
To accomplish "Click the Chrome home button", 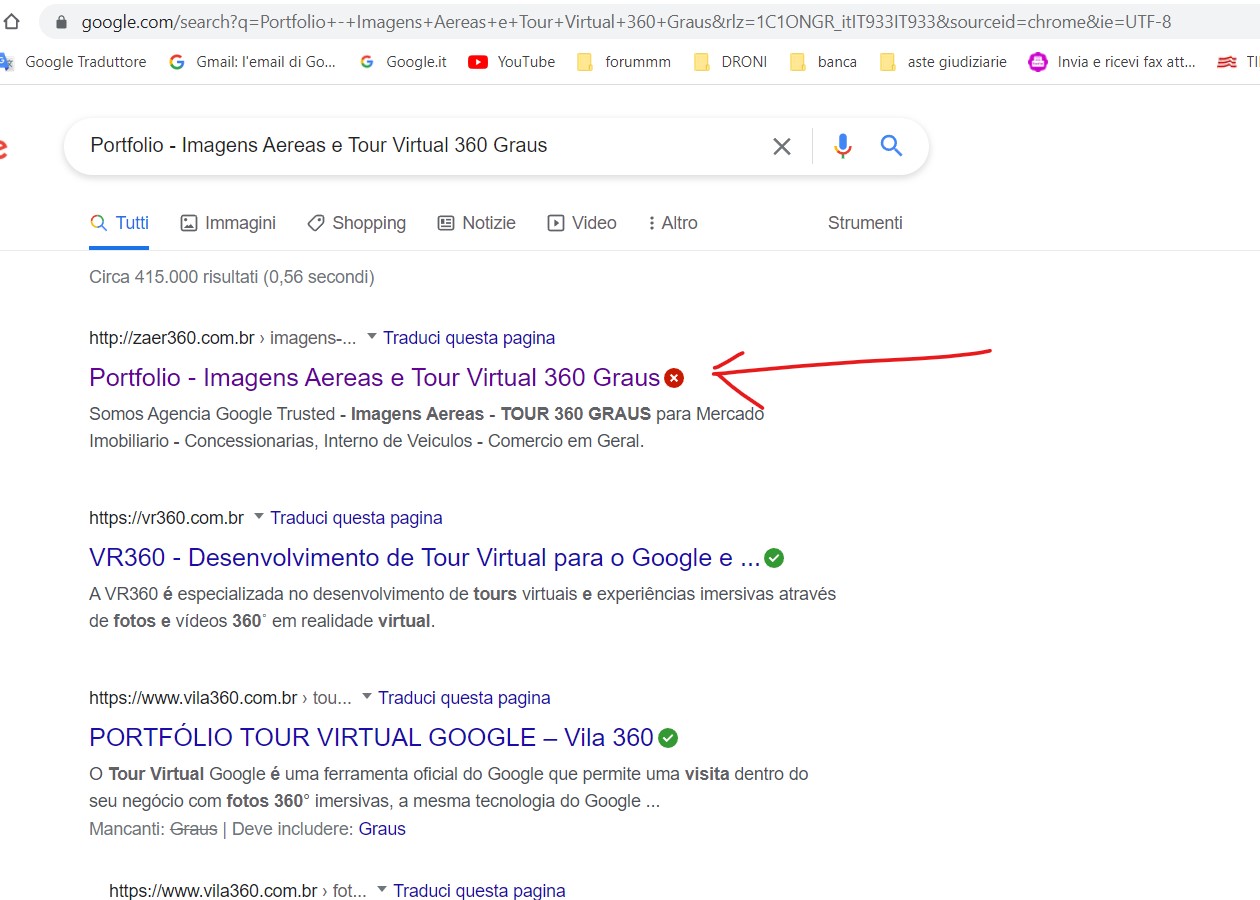I will coord(12,21).
